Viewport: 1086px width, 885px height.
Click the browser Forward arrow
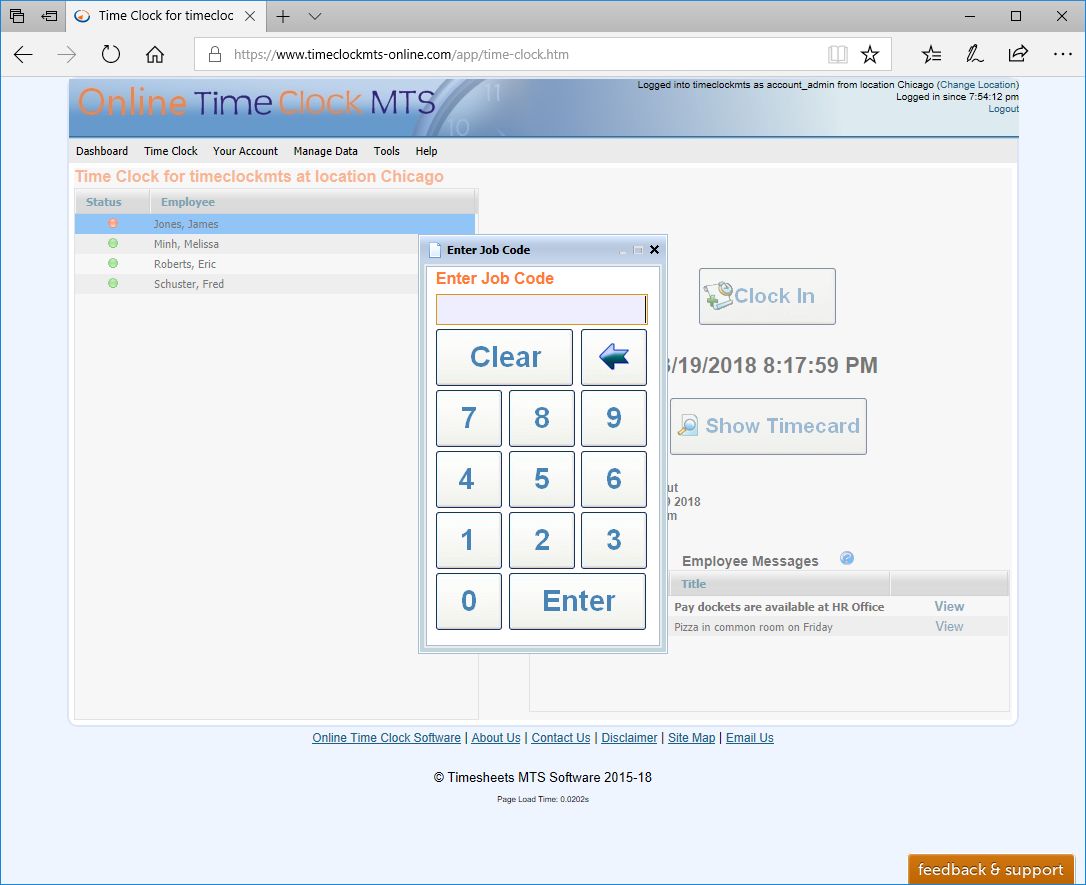point(66,55)
